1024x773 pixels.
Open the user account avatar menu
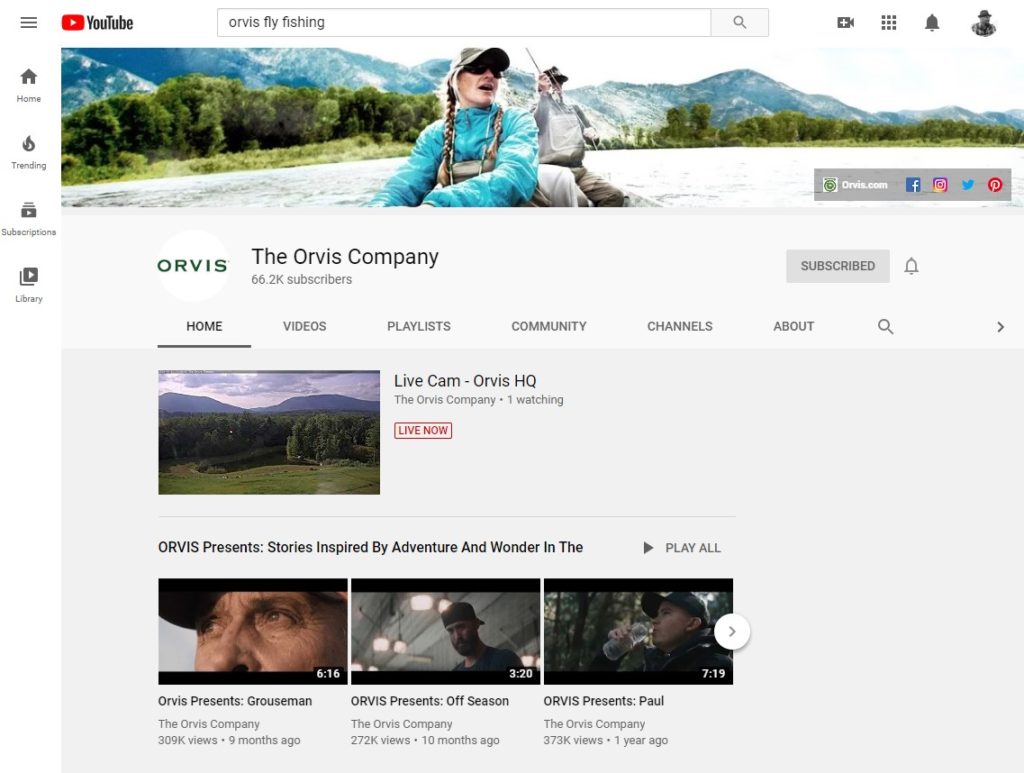(x=984, y=23)
